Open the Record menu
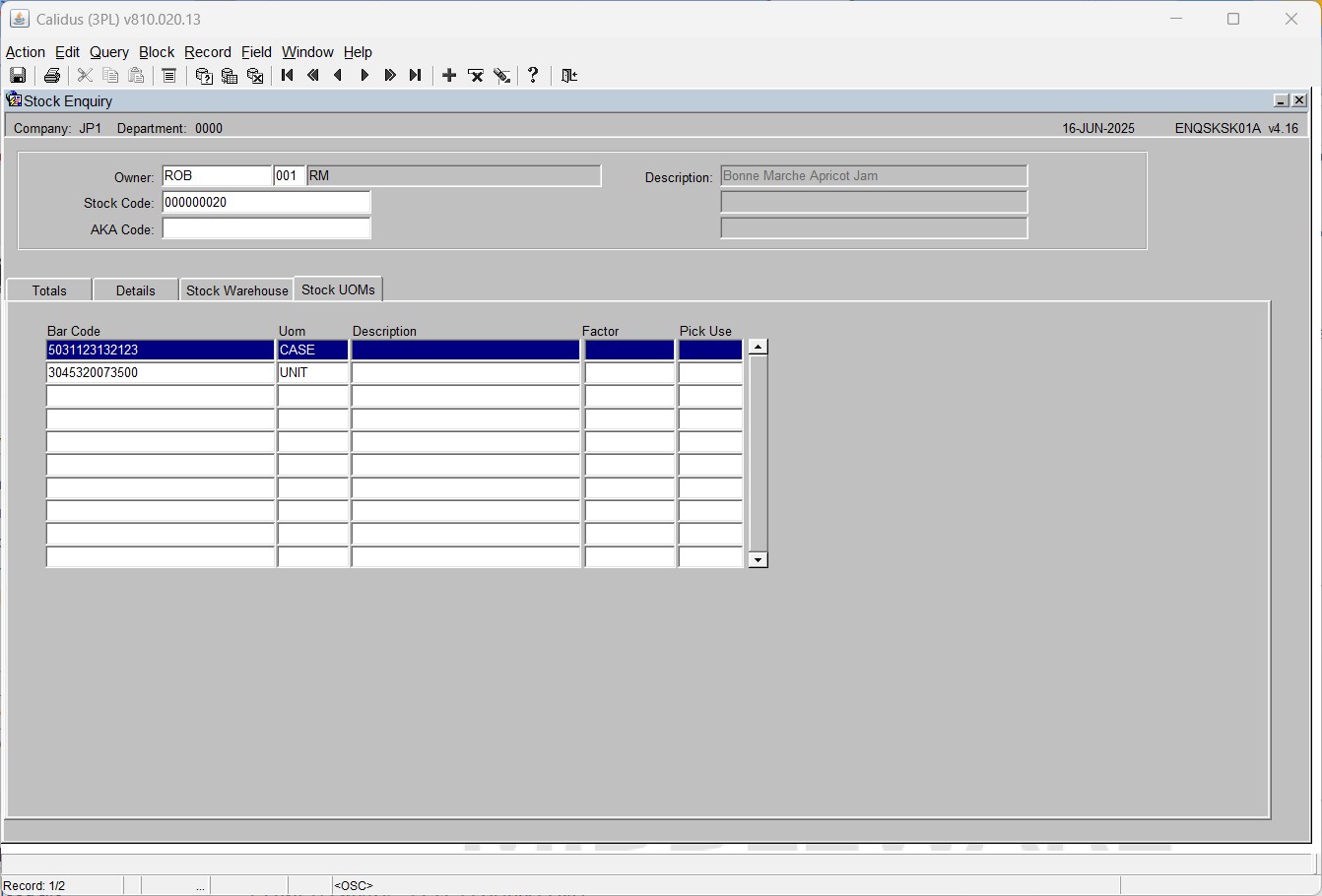 [208, 52]
